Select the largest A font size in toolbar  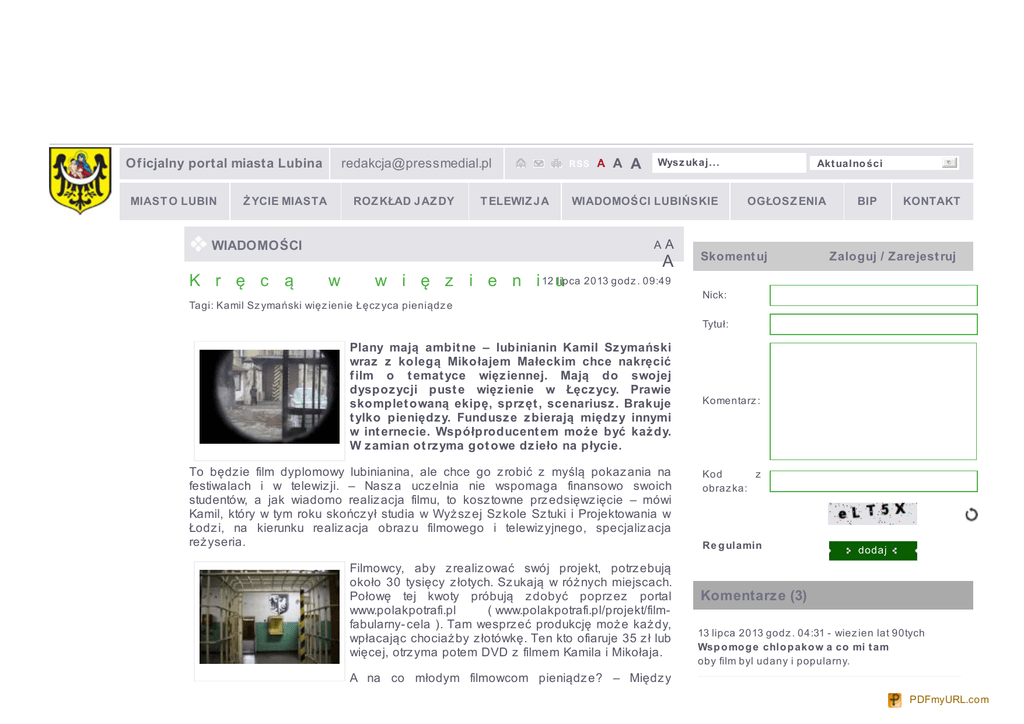636,163
